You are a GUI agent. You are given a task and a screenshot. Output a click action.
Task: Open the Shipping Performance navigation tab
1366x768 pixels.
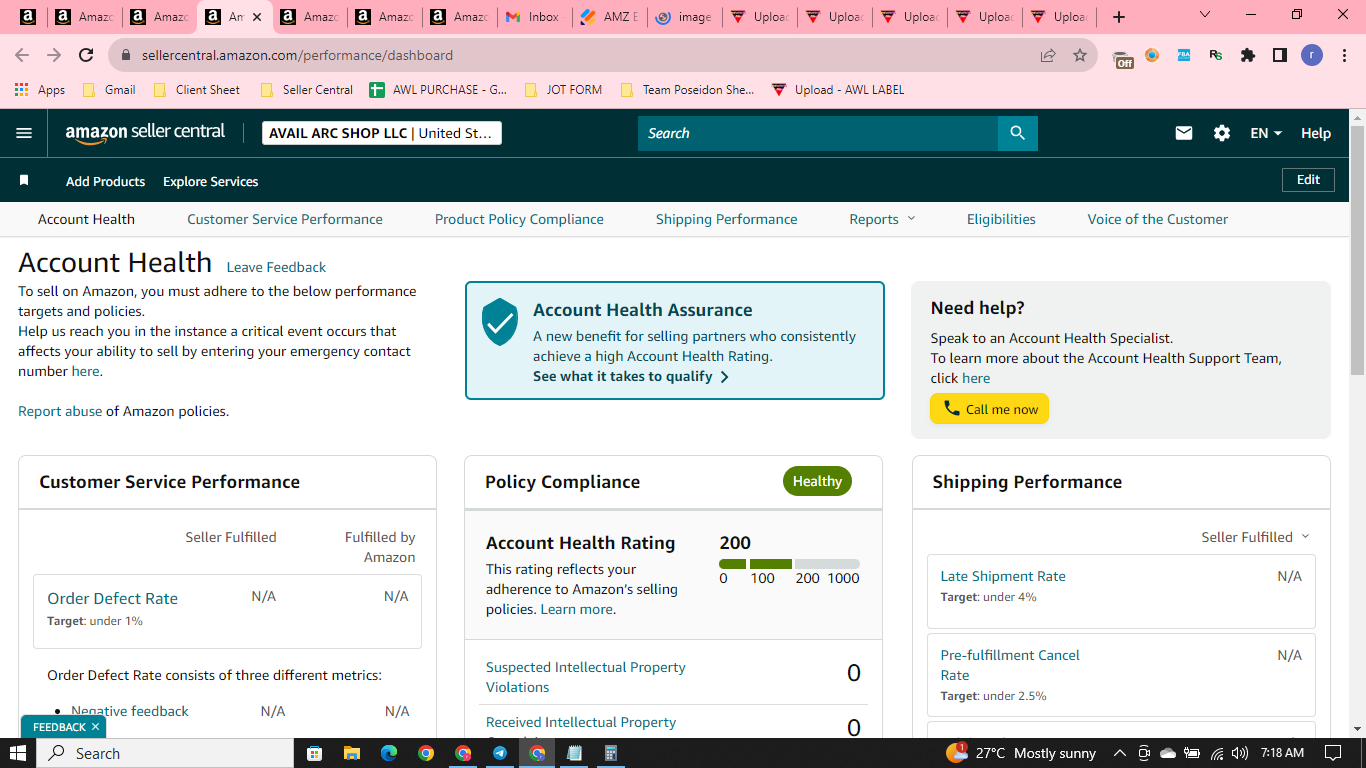click(x=727, y=219)
